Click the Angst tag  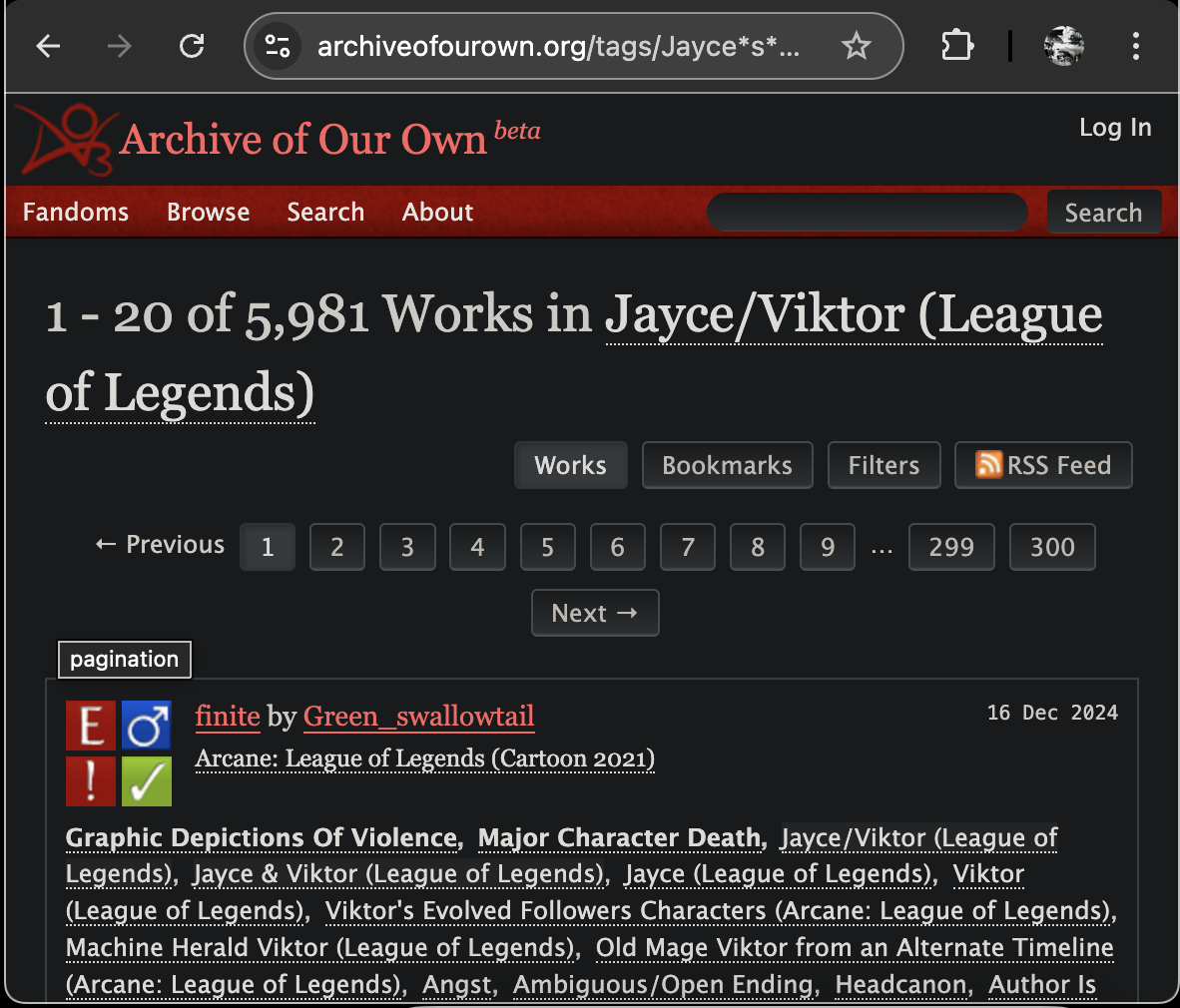457,985
